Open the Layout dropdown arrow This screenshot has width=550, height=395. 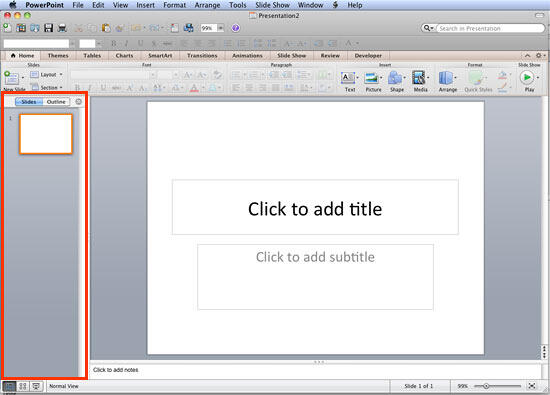(61, 74)
